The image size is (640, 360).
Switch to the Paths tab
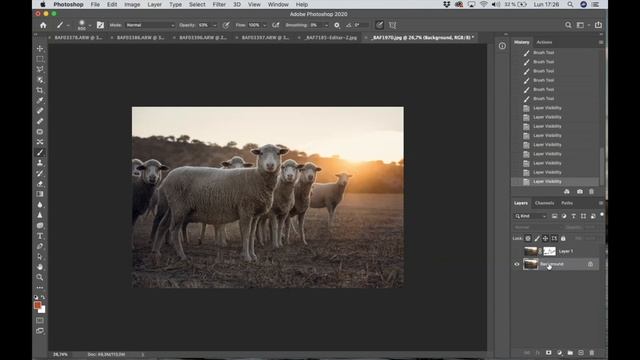point(567,203)
